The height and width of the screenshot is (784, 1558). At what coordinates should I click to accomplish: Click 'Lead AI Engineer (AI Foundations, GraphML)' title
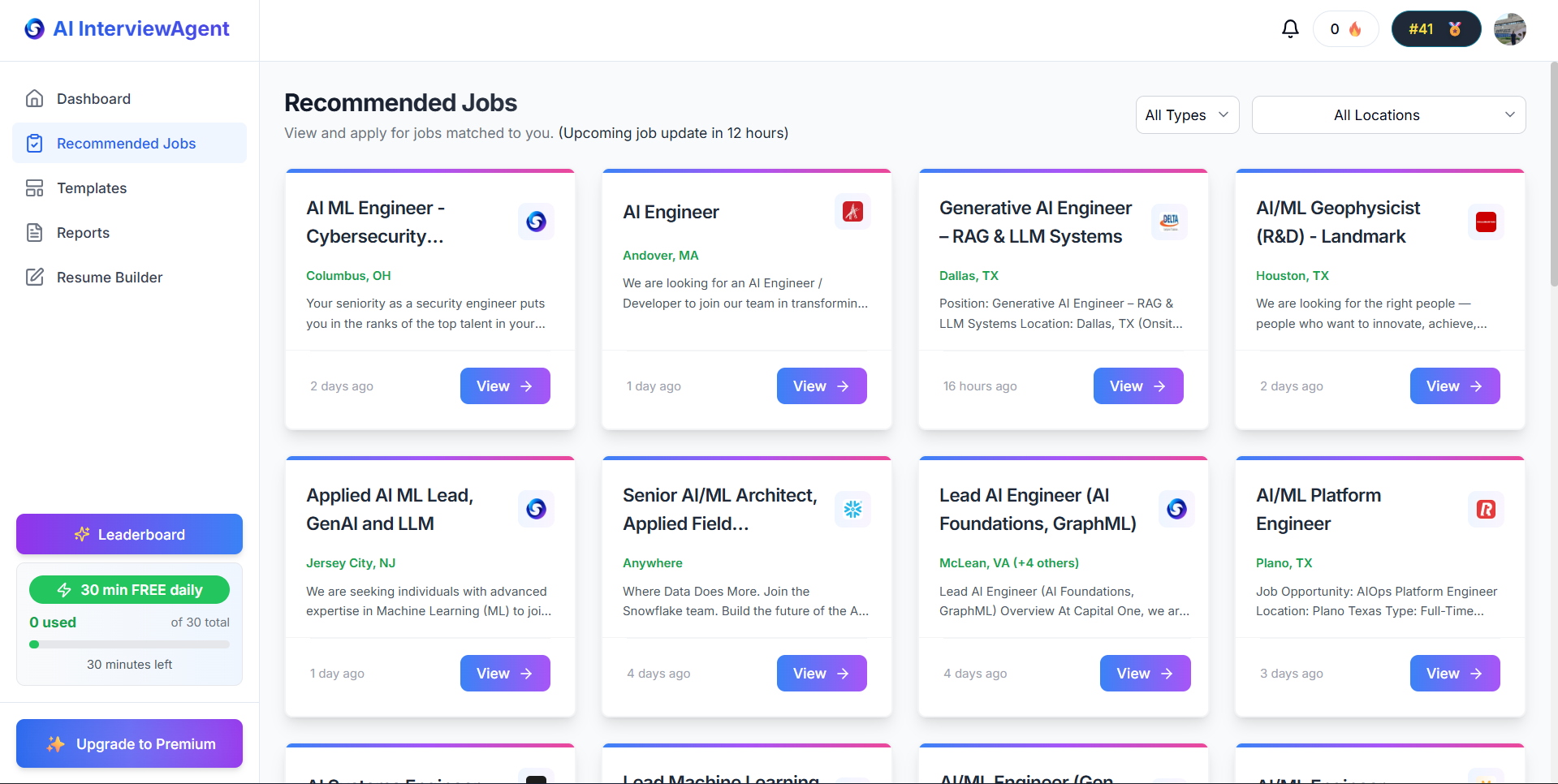1038,510
